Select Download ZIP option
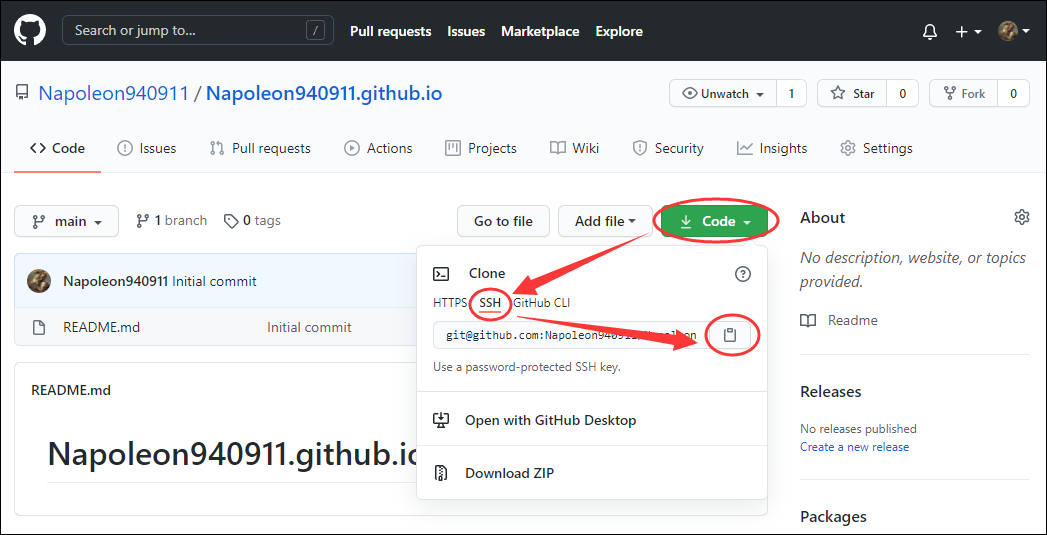Image resolution: width=1047 pixels, height=535 pixels. [509, 473]
